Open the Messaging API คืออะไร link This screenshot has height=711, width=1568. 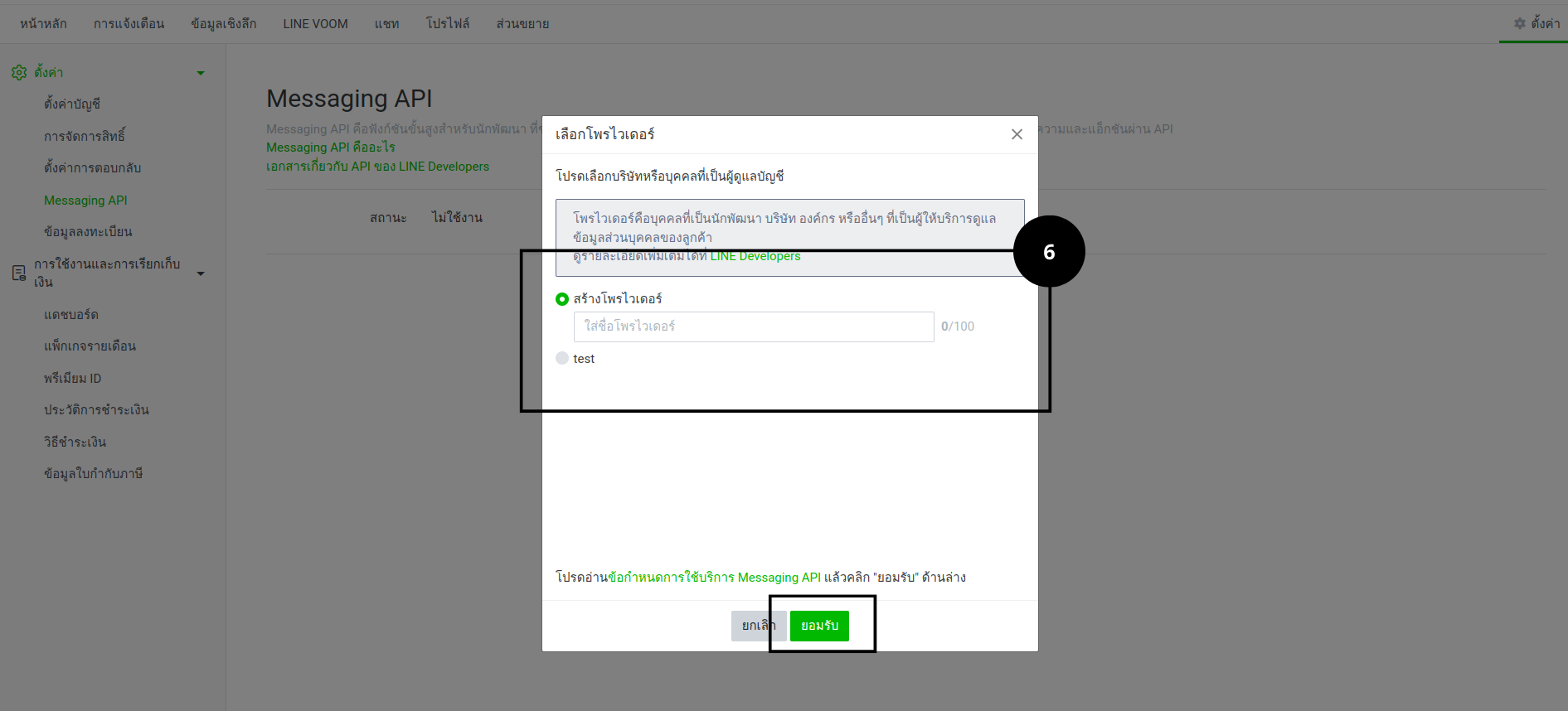tap(330, 148)
